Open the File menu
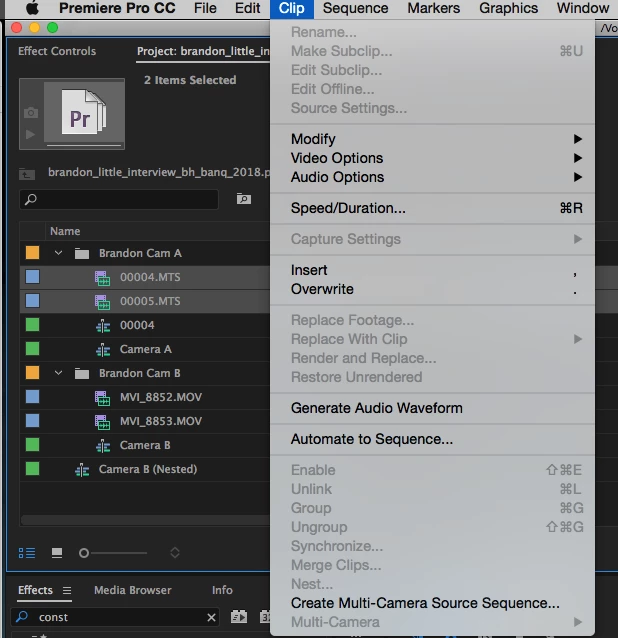Viewport: 618px width, 638px height. [x=205, y=8]
